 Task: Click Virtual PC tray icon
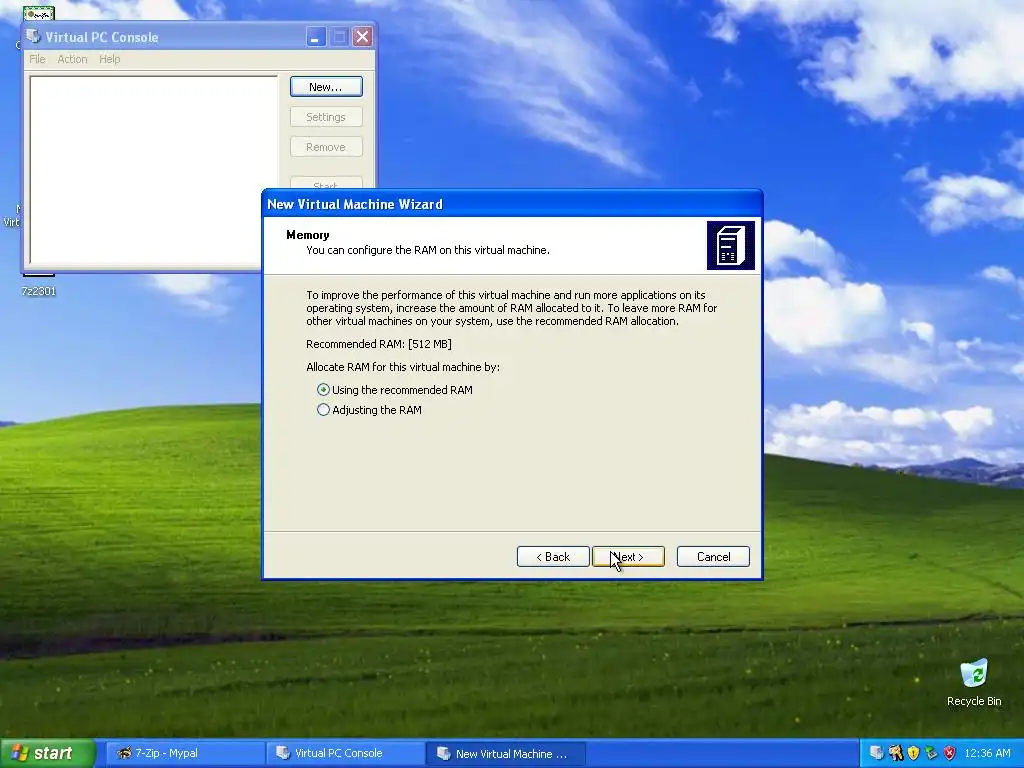tap(876, 753)
